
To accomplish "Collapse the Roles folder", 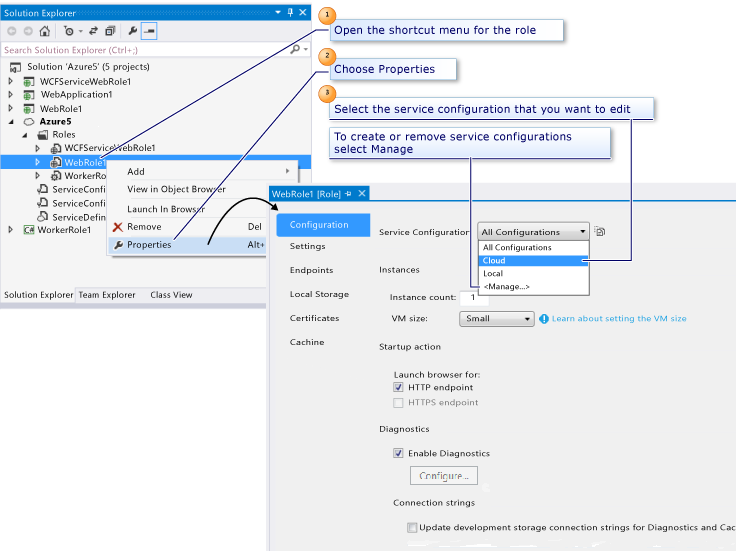I will 25,135.
